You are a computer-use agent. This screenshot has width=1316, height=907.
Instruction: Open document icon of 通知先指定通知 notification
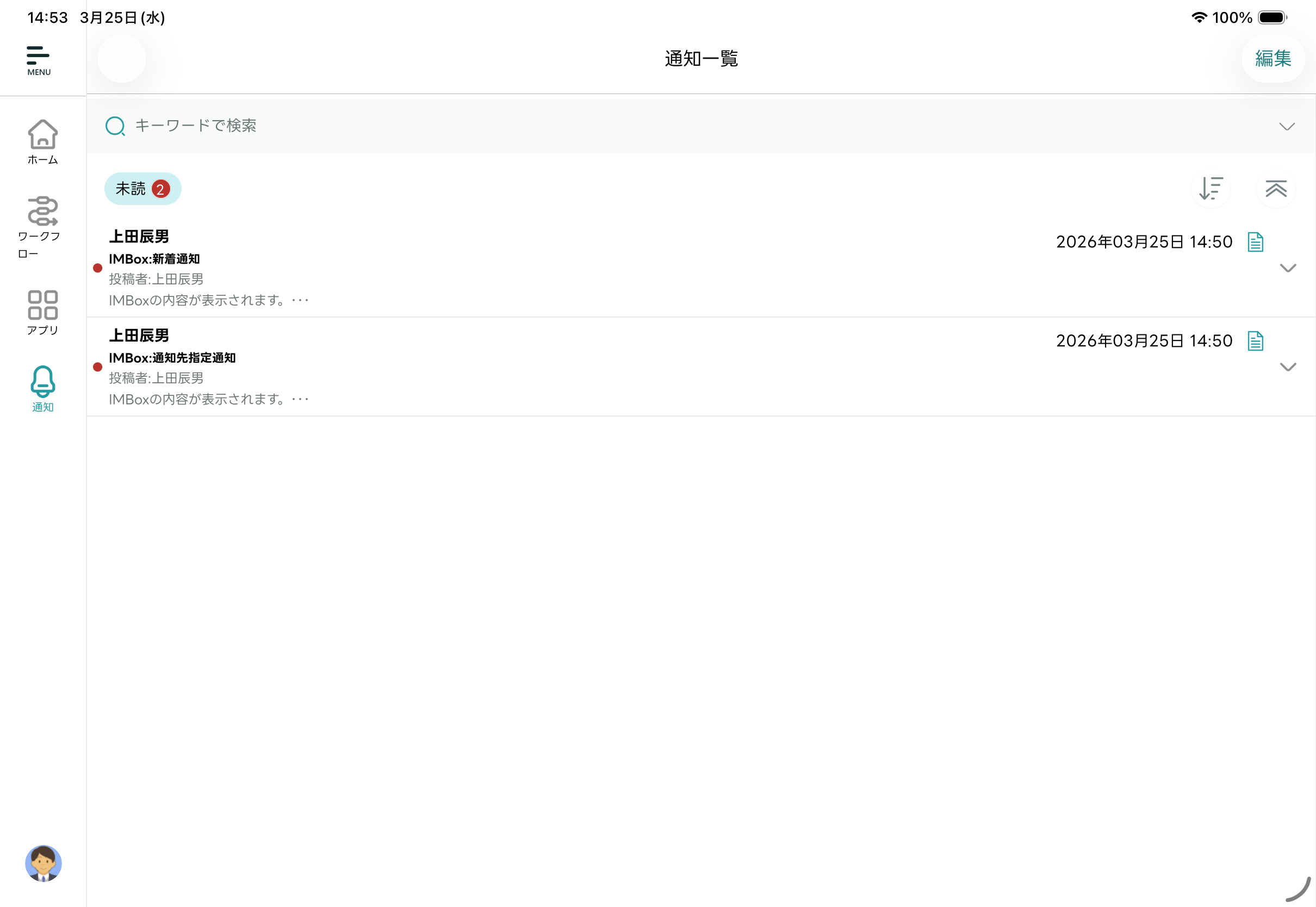1255,341
